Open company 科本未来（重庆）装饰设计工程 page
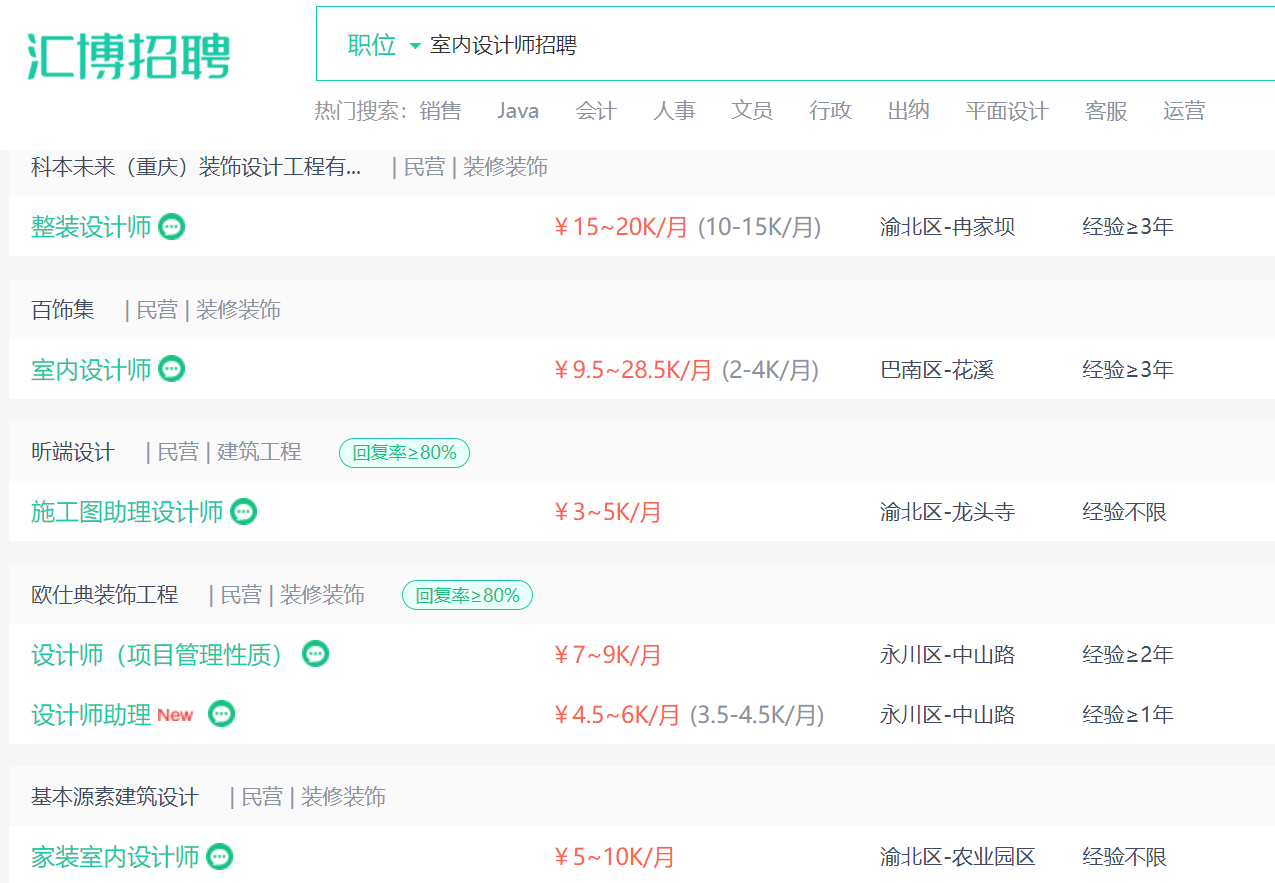 196,167
